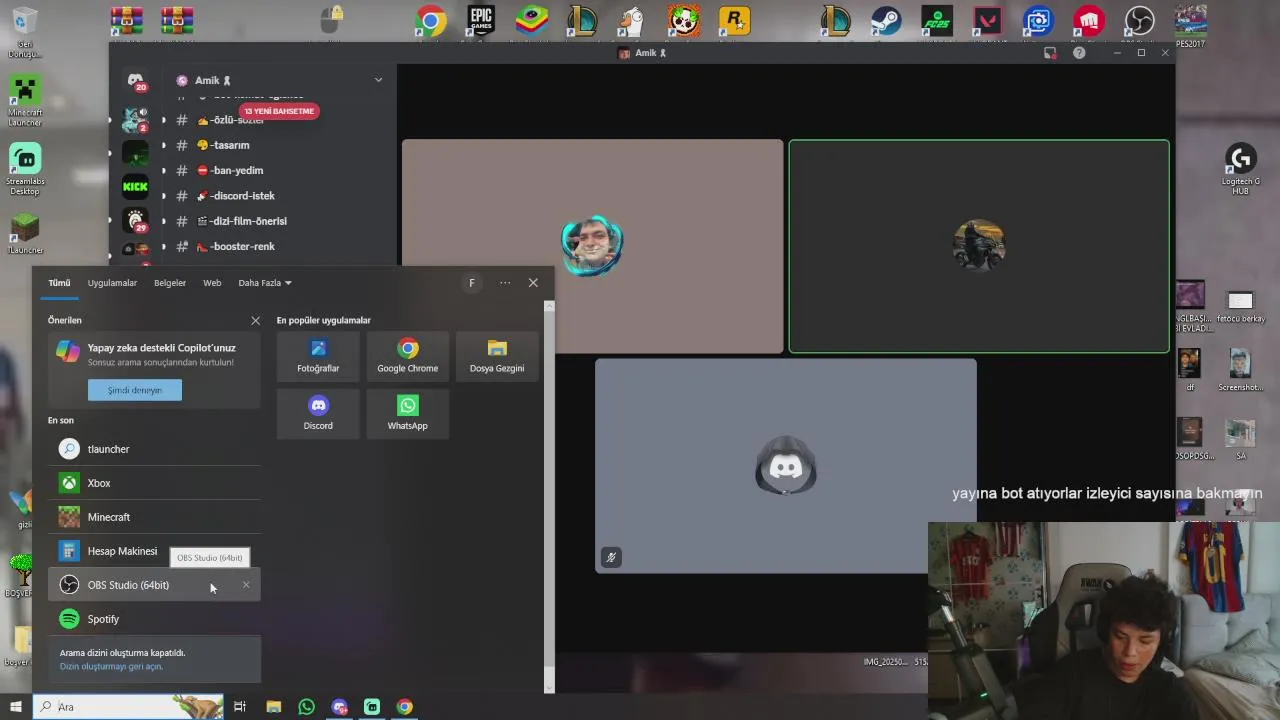Open Minecraft Launcher desktop icon
The image size is (1280, 720).
25,100
